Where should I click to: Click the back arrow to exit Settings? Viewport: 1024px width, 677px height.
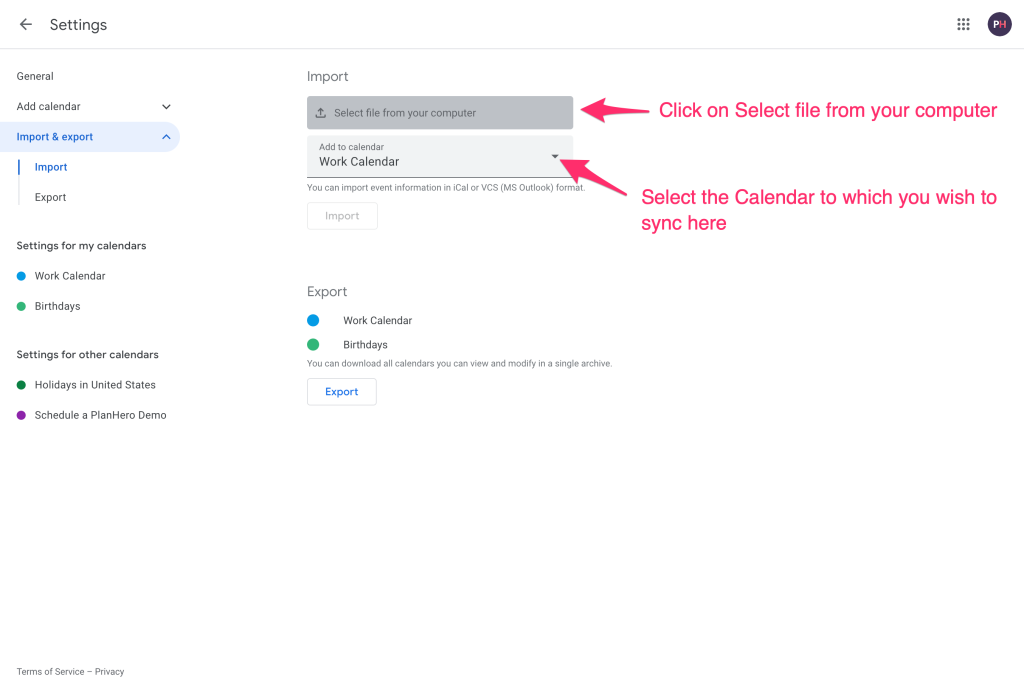pyautogui.click(x=25, y=24)
